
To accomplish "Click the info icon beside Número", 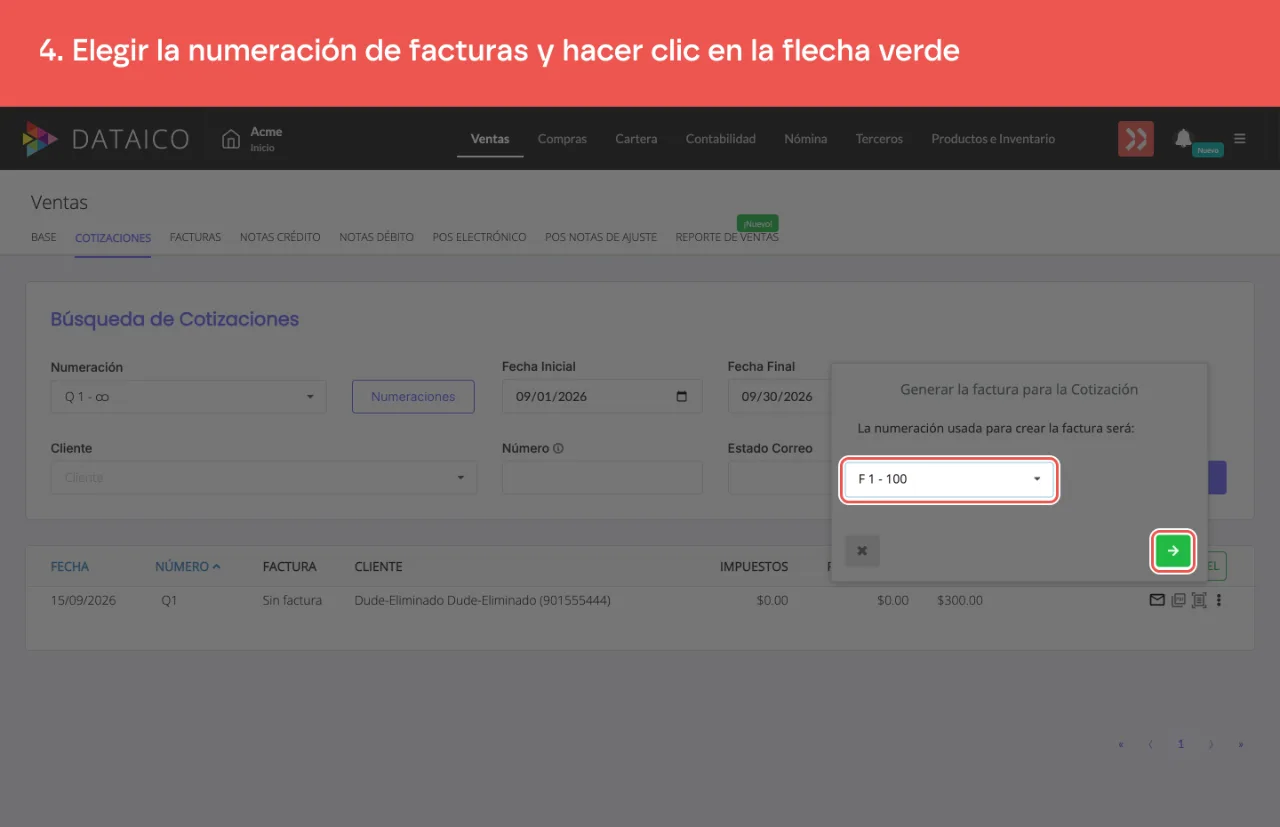I will (559, 449).
